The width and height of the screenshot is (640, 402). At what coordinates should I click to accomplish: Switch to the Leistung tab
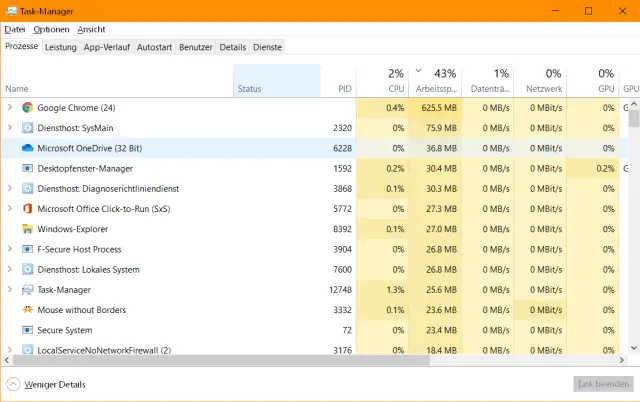pos(60,47)
